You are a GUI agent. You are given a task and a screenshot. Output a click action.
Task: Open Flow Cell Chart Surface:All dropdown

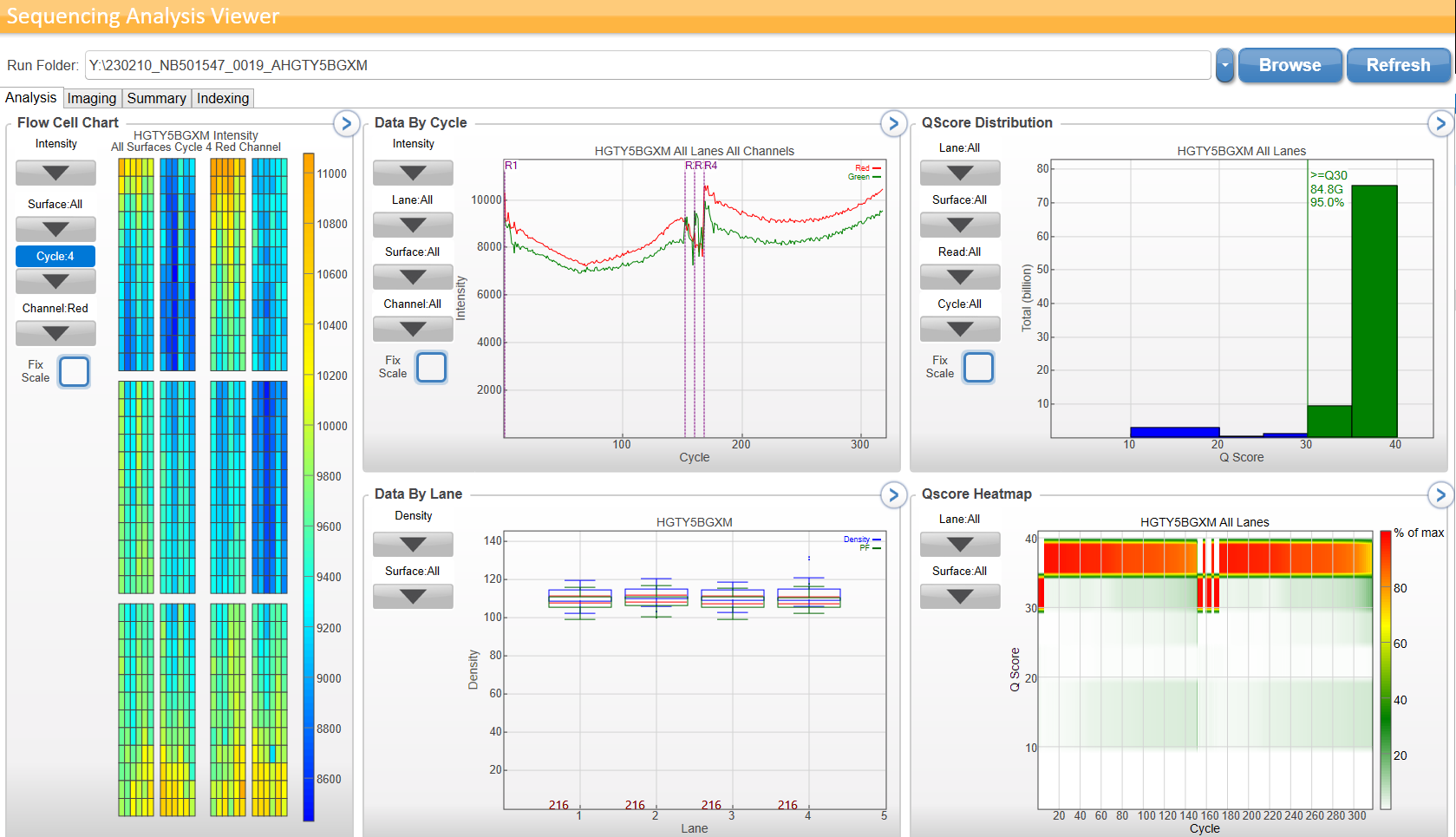[x=55, y=229]
